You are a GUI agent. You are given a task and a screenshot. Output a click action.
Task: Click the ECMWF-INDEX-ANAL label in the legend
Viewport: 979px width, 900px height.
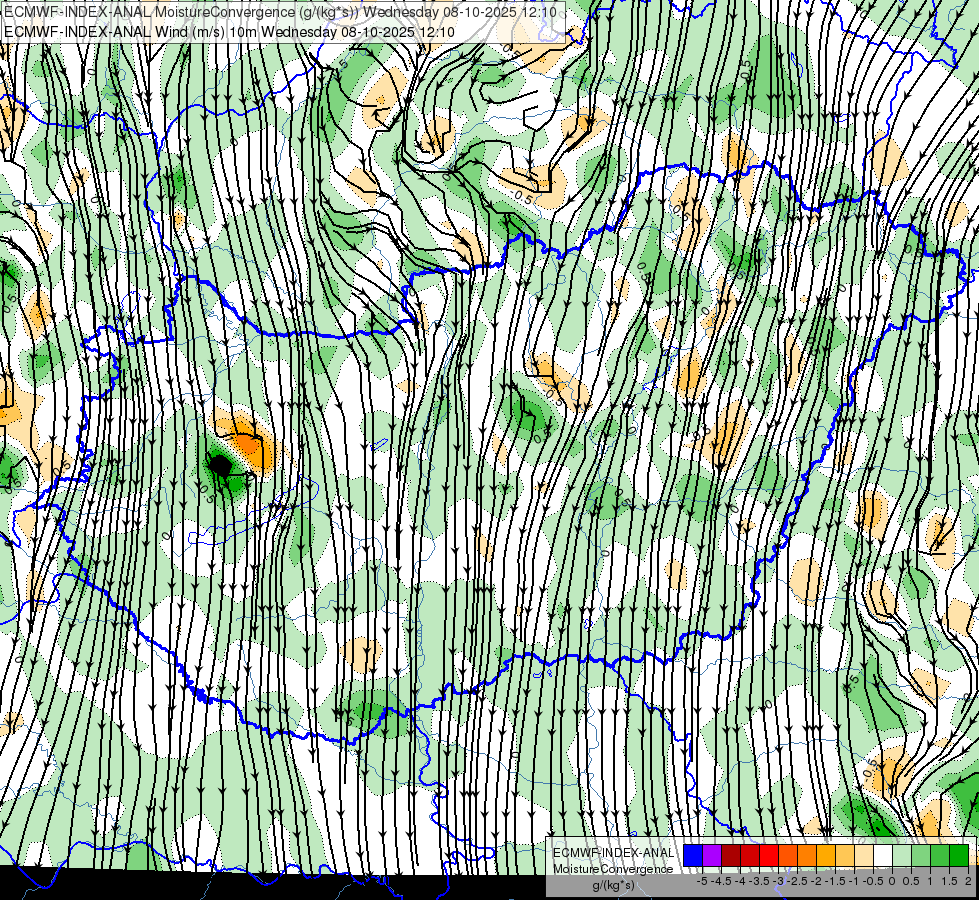point(614,853)
